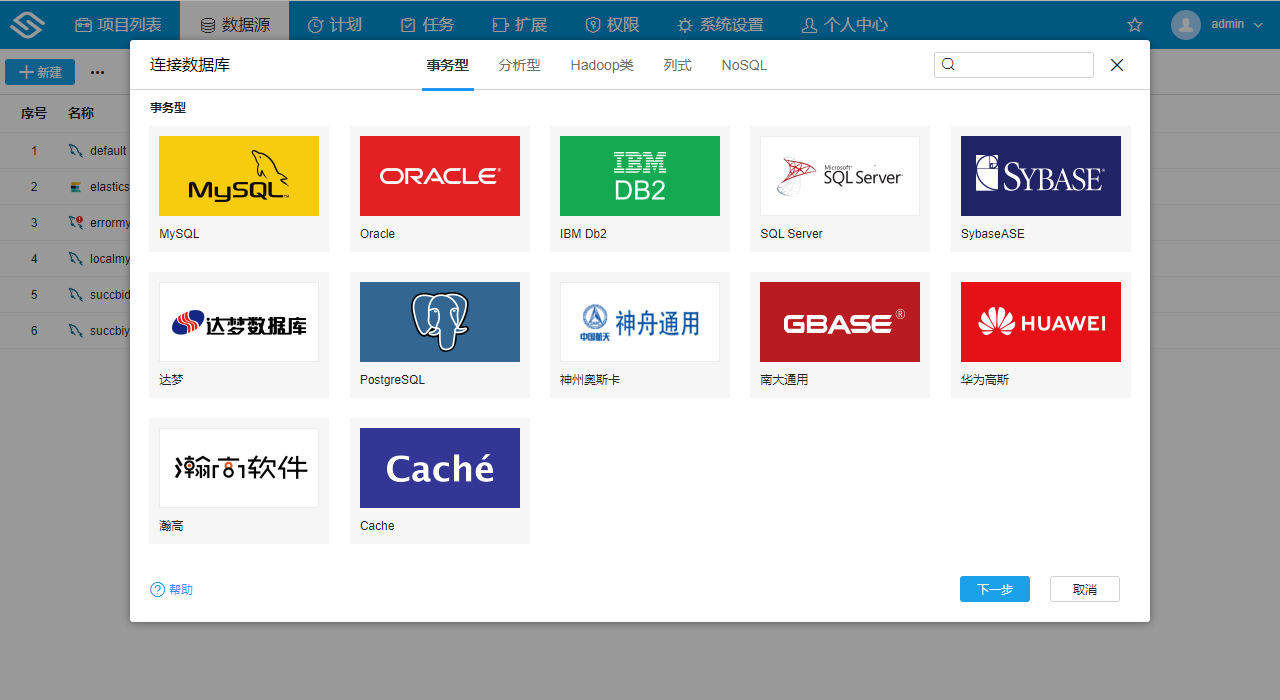Select the SQL Server logo
This screenshot has width=1280, height=700.
(x=840, y=176)
